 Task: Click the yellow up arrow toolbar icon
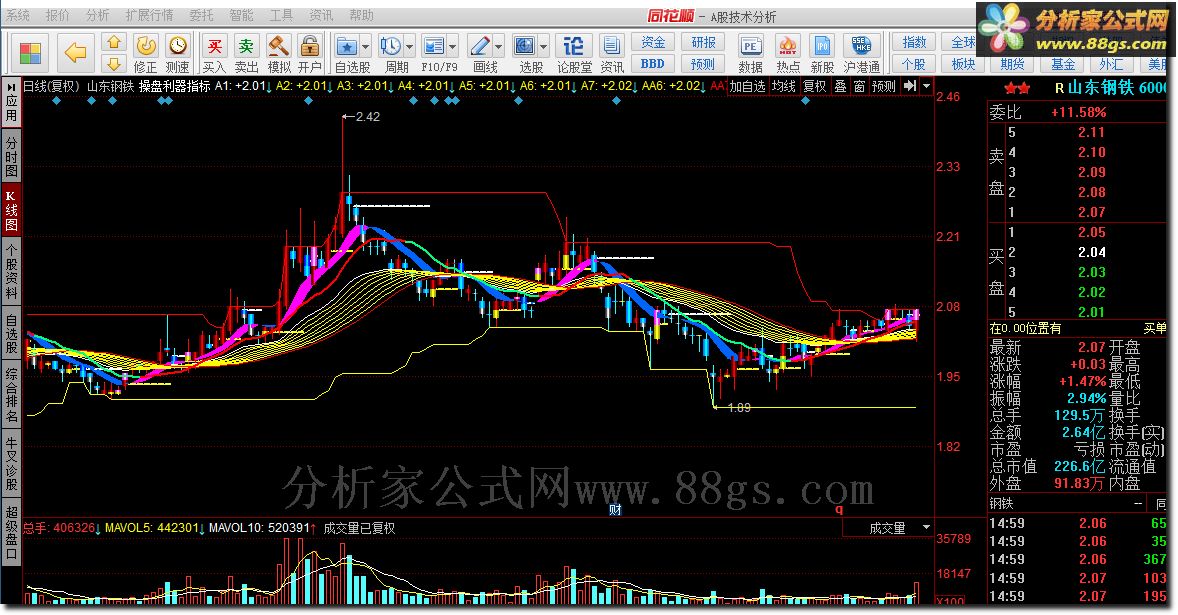113,42
